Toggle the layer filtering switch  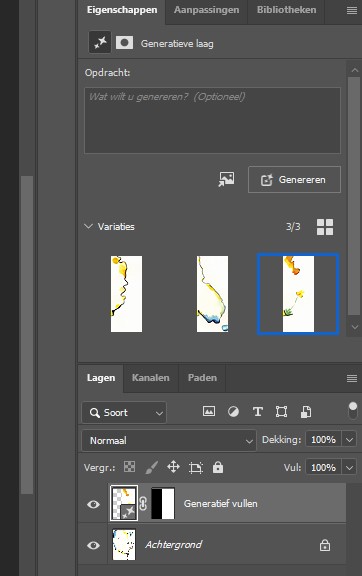pyautogui.click(x=352, y=410)
